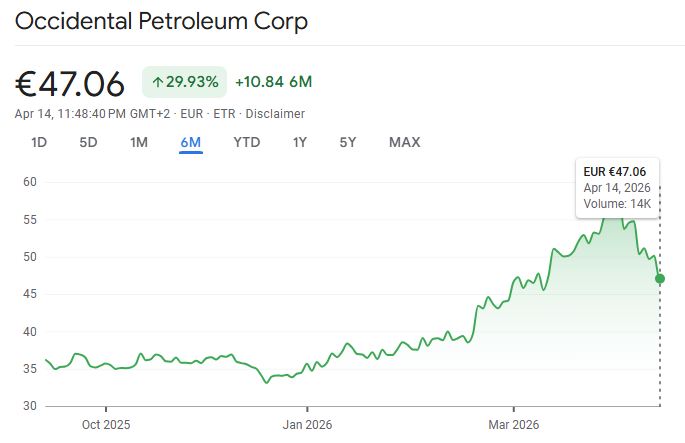Click the EUR €47.06 tooltip value
Viewport: 685px width, 443px height.
point(615,172)
